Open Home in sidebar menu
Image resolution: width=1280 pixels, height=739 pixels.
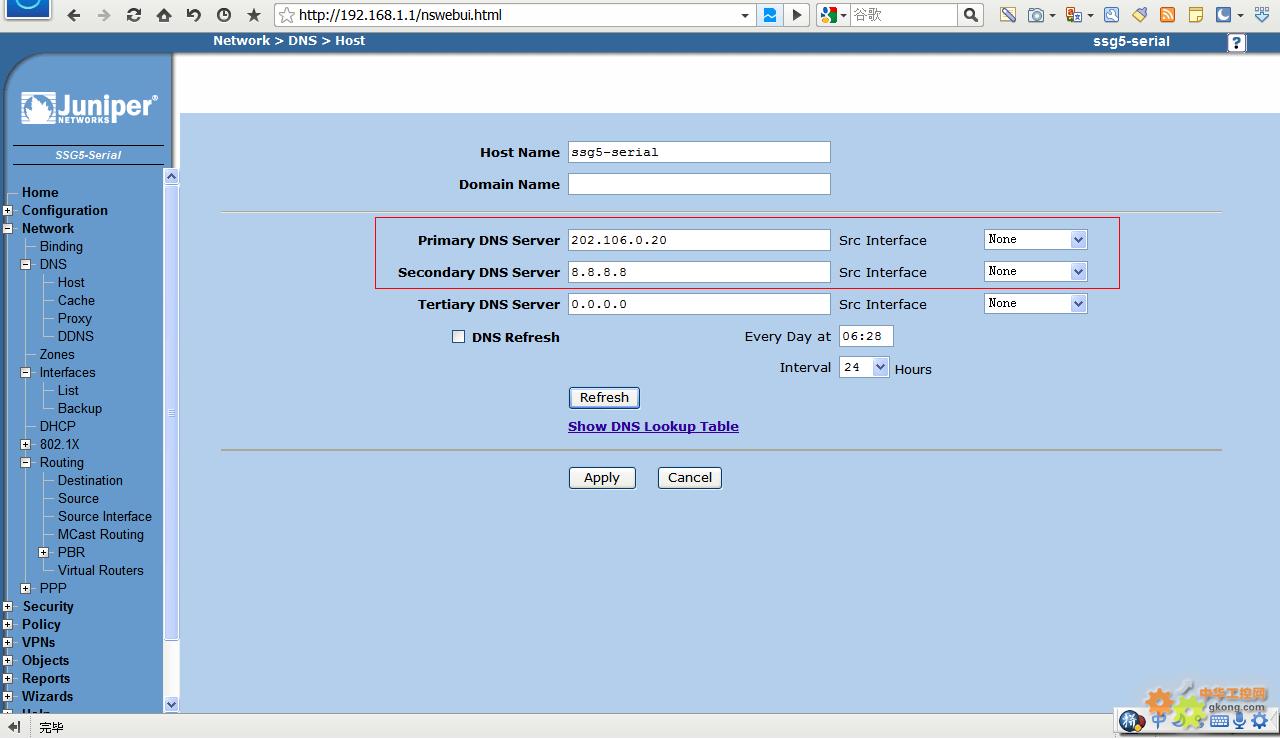(x=40, y=193)
